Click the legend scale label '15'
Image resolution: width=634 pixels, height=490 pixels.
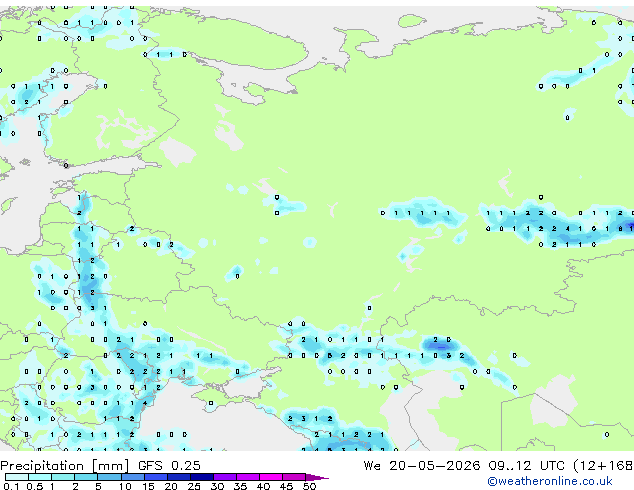point(148,486)
